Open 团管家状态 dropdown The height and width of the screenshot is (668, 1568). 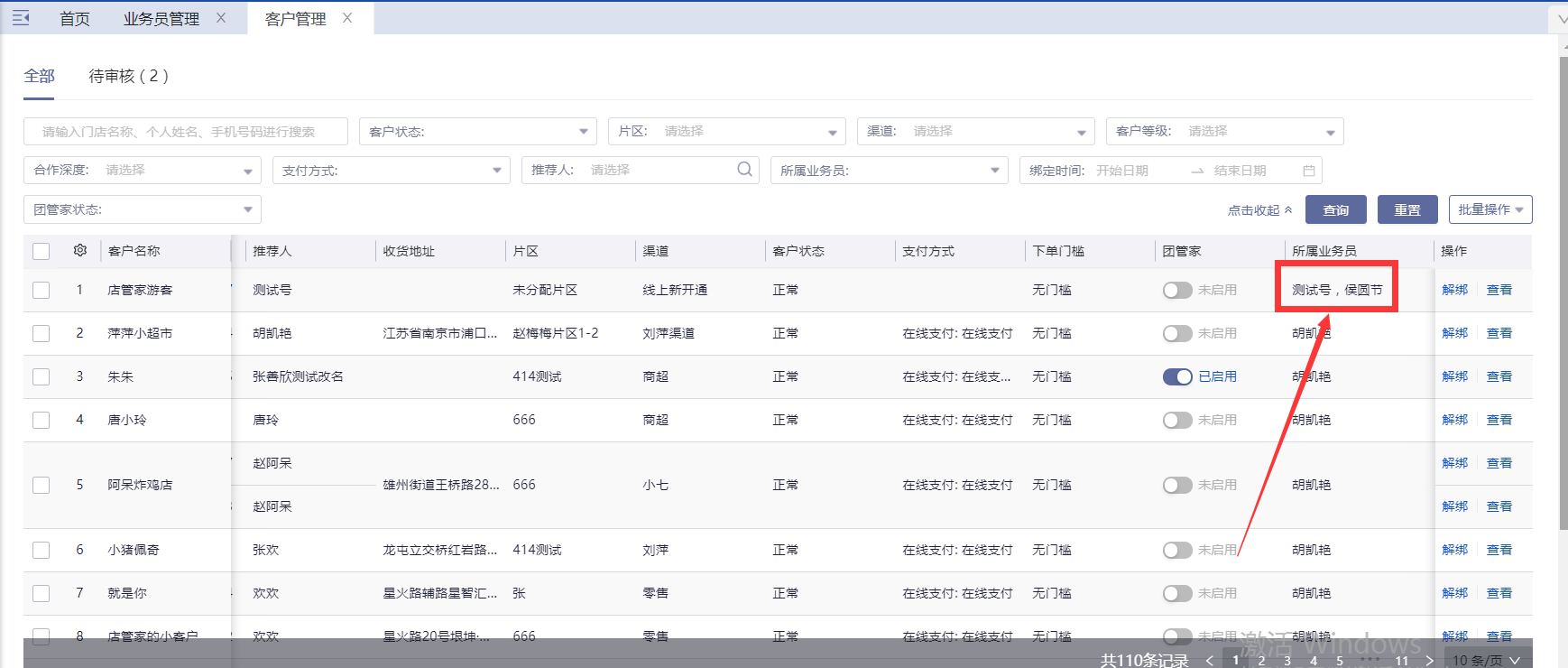[143, 209]
